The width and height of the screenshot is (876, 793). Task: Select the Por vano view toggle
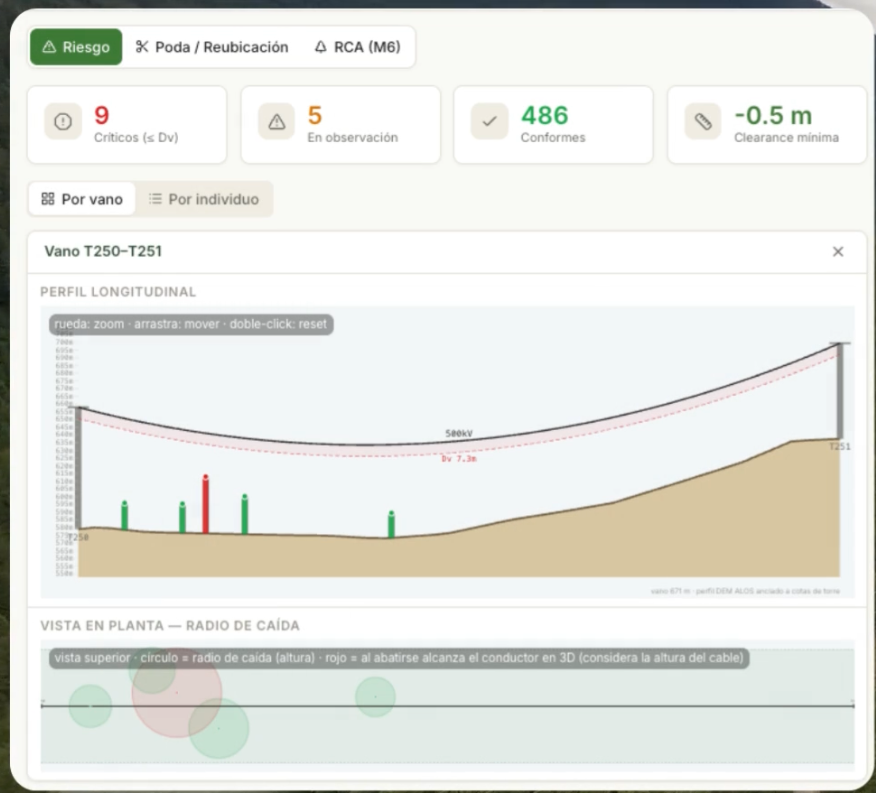tap(82, 199)
